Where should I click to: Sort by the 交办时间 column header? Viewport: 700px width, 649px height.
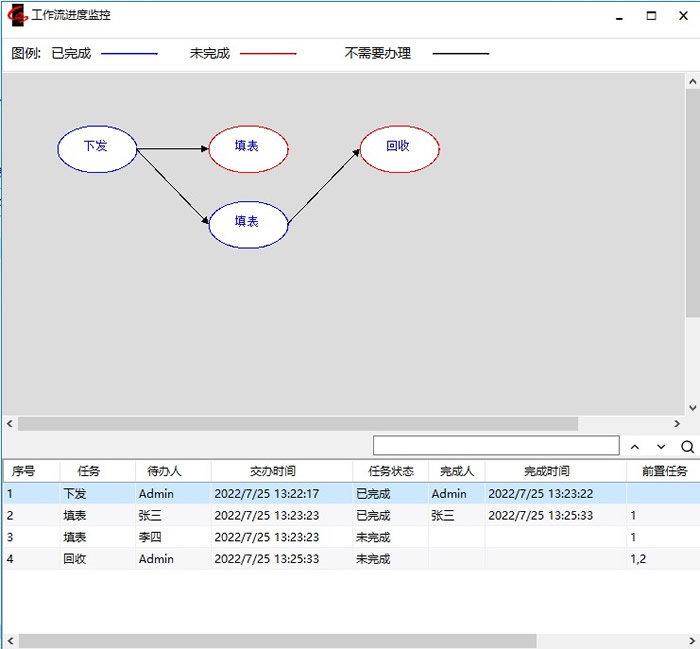[x=272, y=471]
